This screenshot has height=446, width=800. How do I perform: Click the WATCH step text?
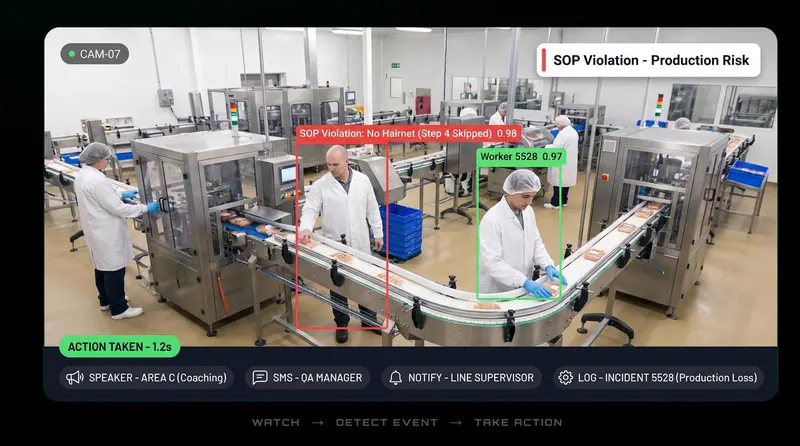click(x=276, y=423)
